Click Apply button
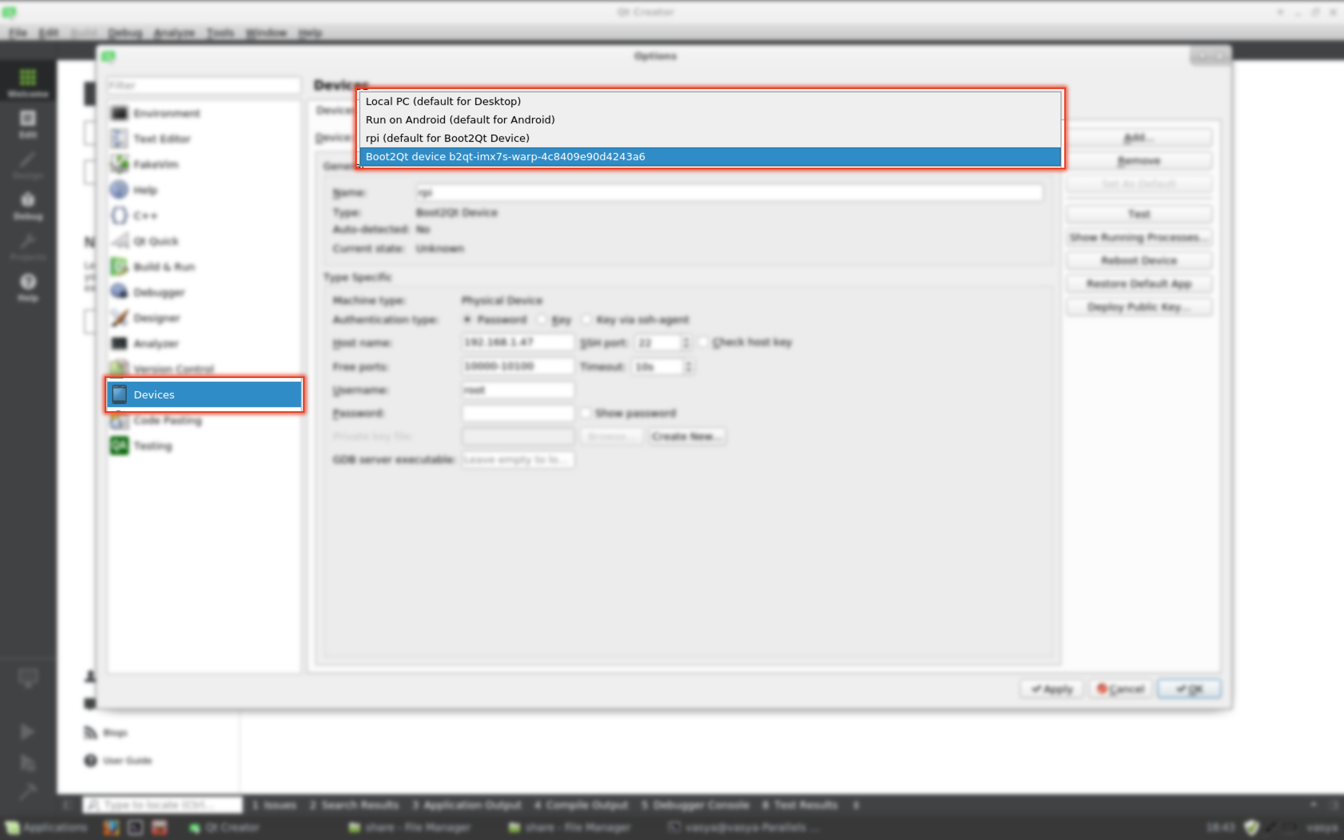Viewport: 1344px width, 840px height. point(1052,689)
